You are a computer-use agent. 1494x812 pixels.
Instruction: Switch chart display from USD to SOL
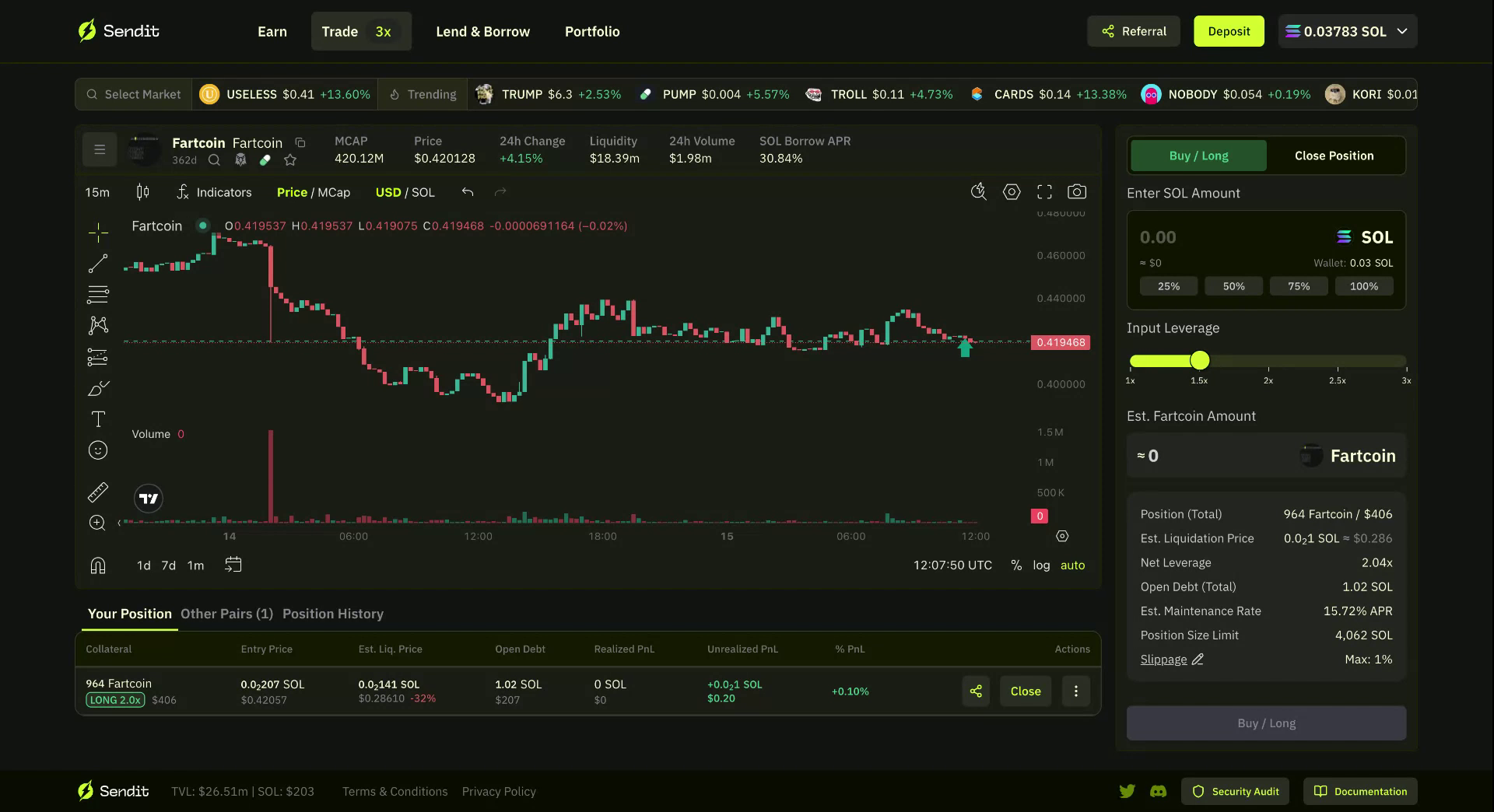(423, 192)
